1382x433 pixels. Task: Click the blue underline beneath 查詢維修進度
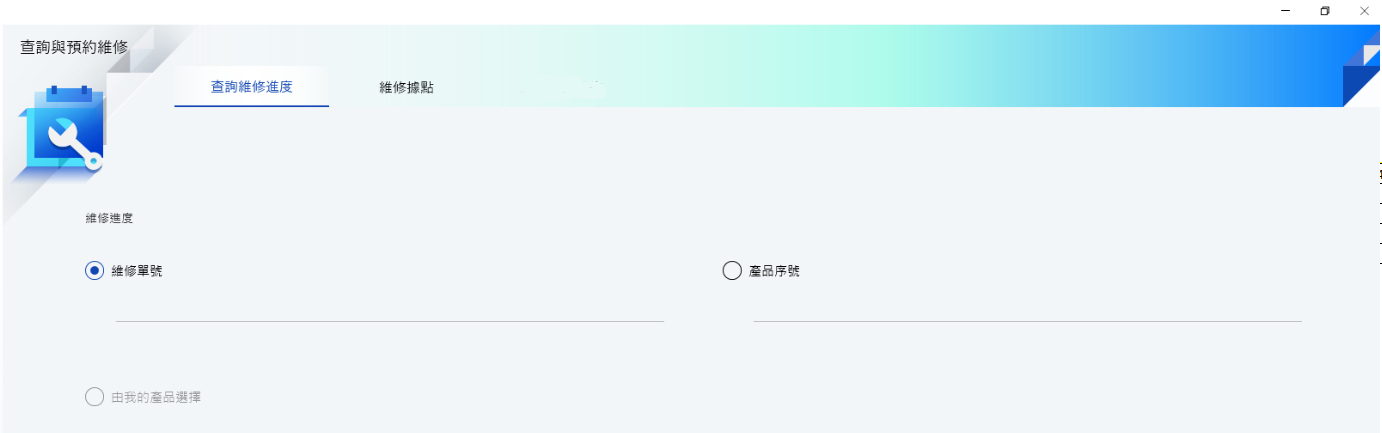251,106
